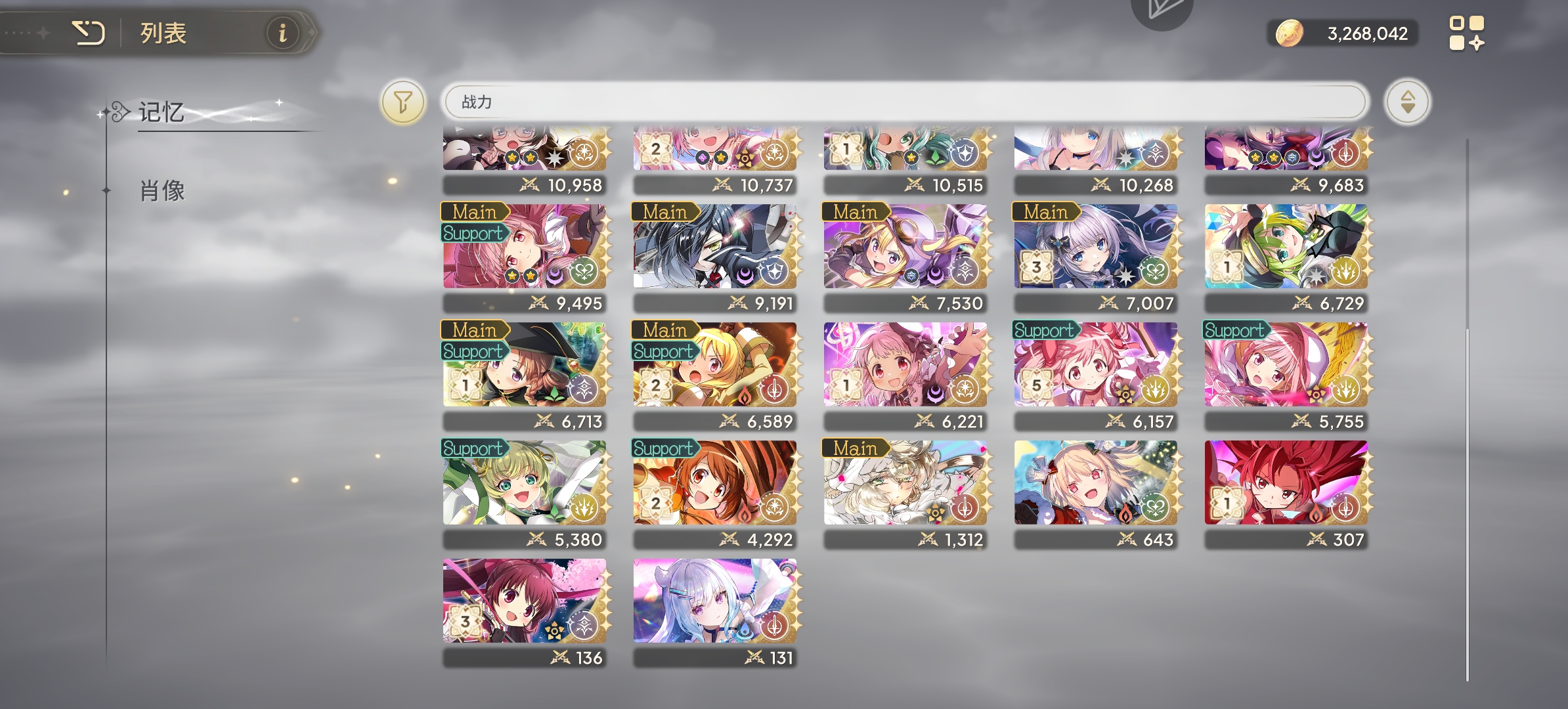This screenshot has height=709, width=1568.
Task: Toggle the sort order arrows button
Action: coord(1407,102)
